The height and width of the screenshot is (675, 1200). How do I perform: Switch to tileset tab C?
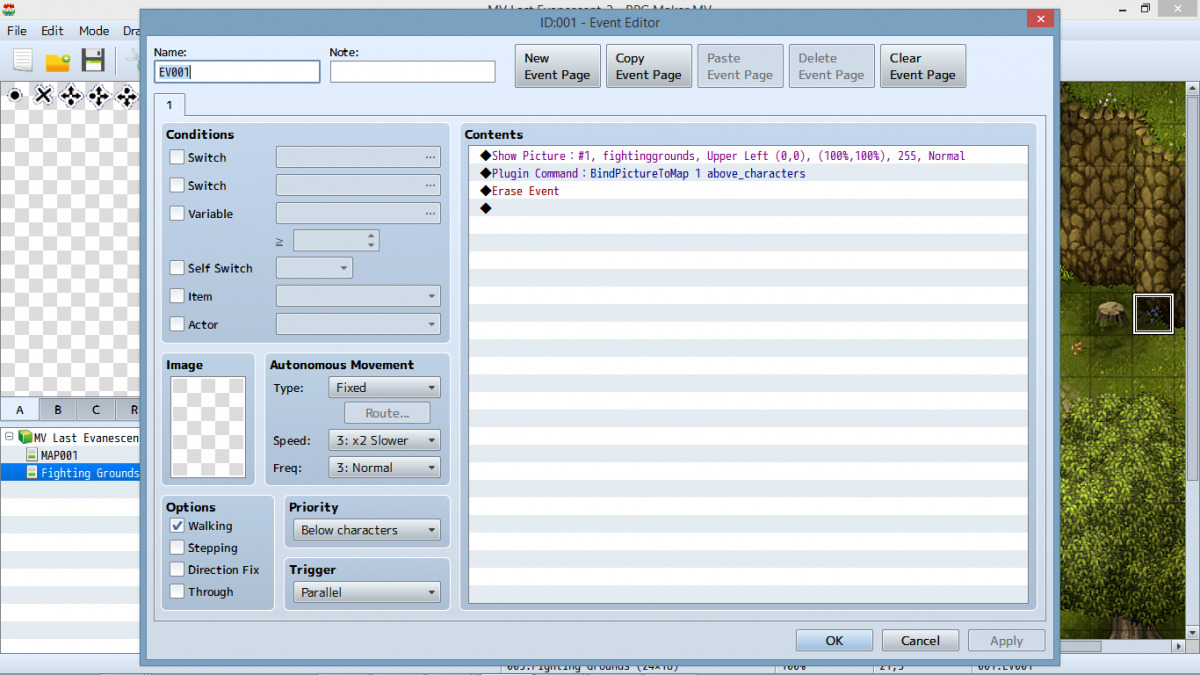tap(96, 410)
